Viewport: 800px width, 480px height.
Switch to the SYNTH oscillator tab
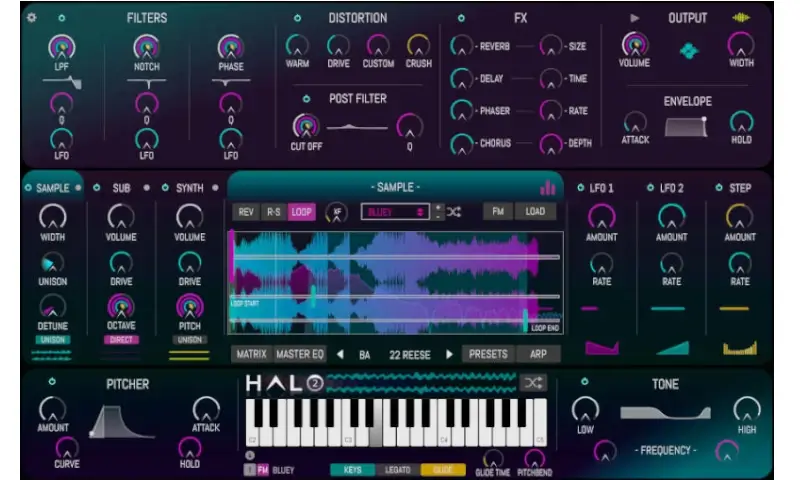point(188,187)
